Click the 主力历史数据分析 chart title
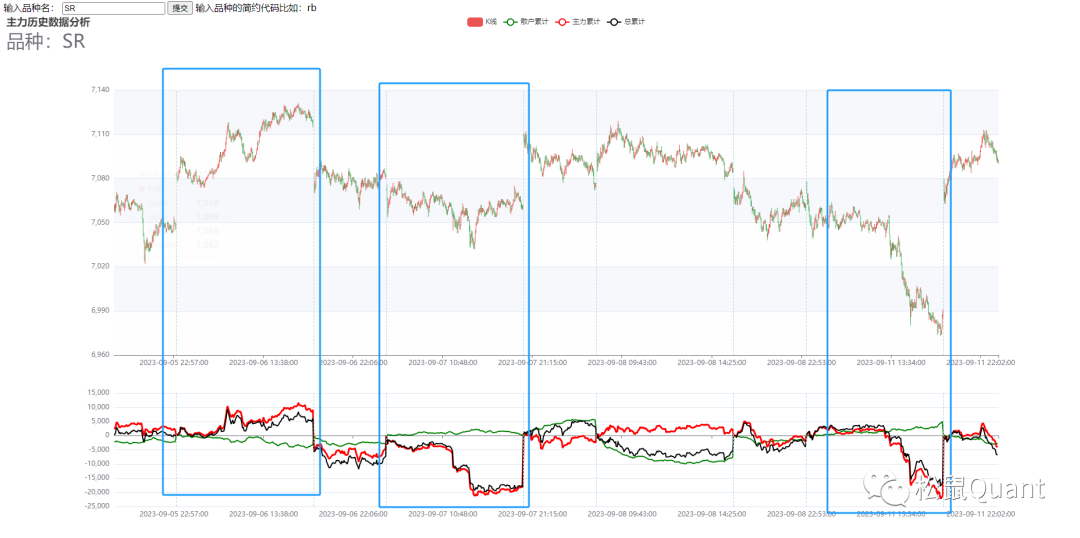 pos(48,22)
